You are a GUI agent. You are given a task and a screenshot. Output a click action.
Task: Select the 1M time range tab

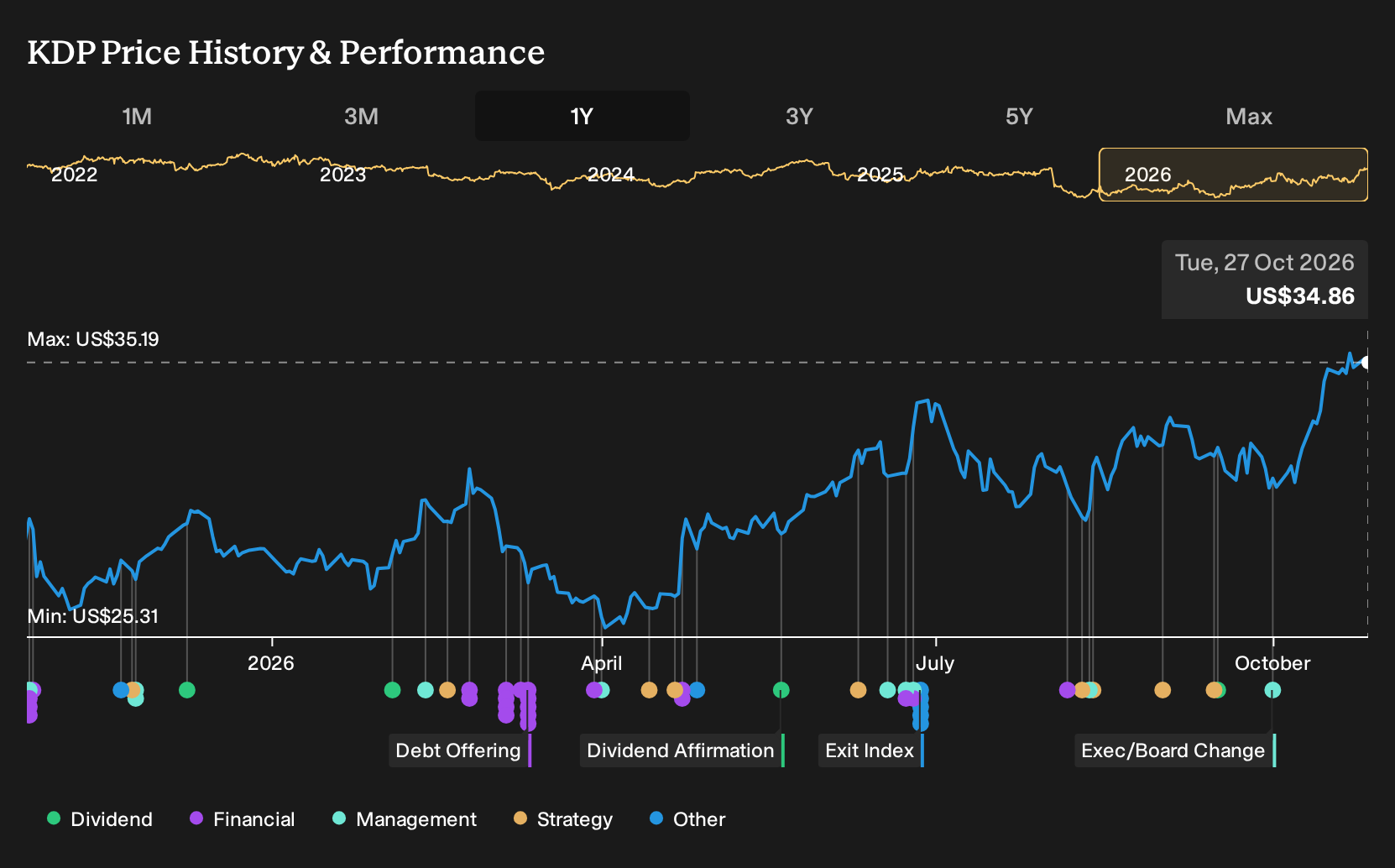click(137, 116)
